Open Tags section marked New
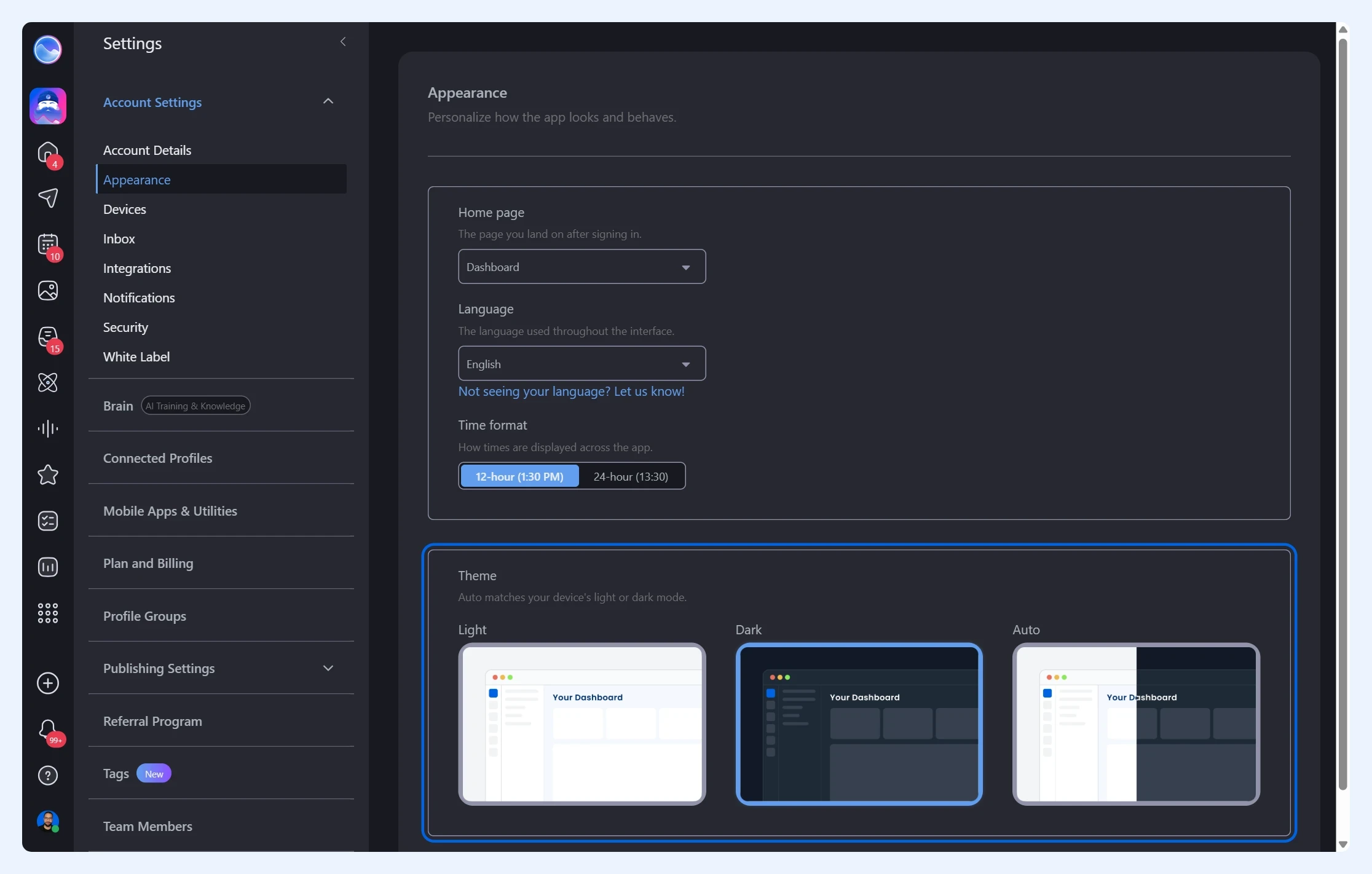This screenshot has width=1372, height=874. pos(137,773)
